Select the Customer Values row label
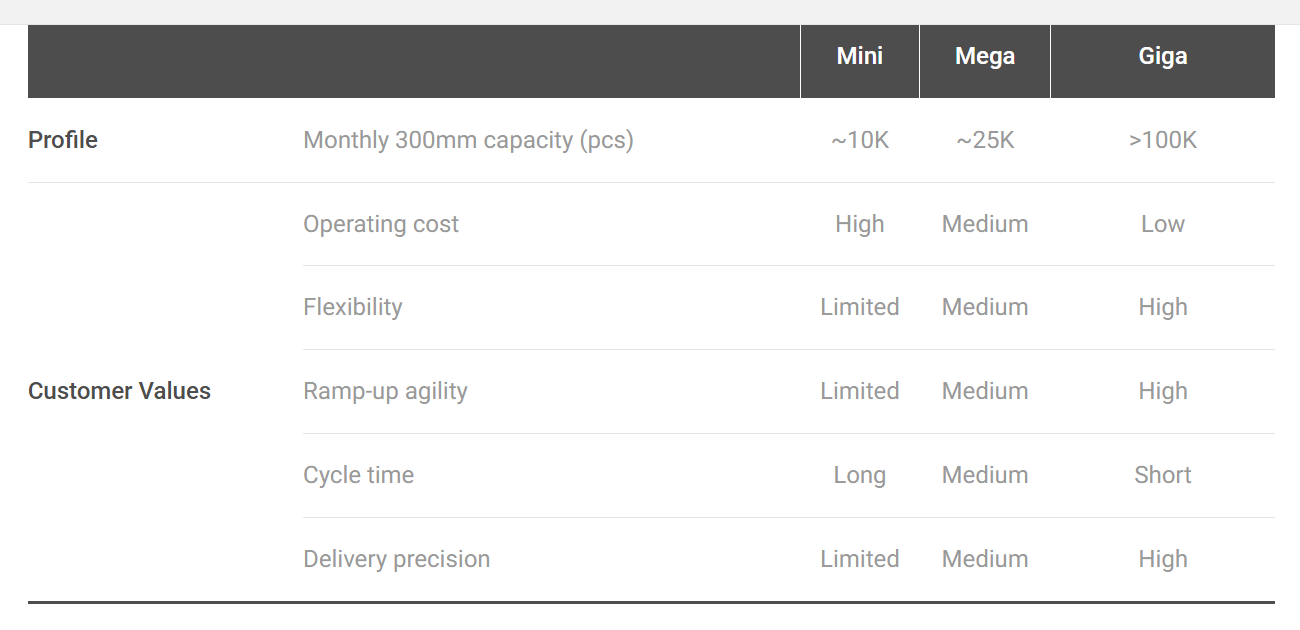 coord(119,391)
